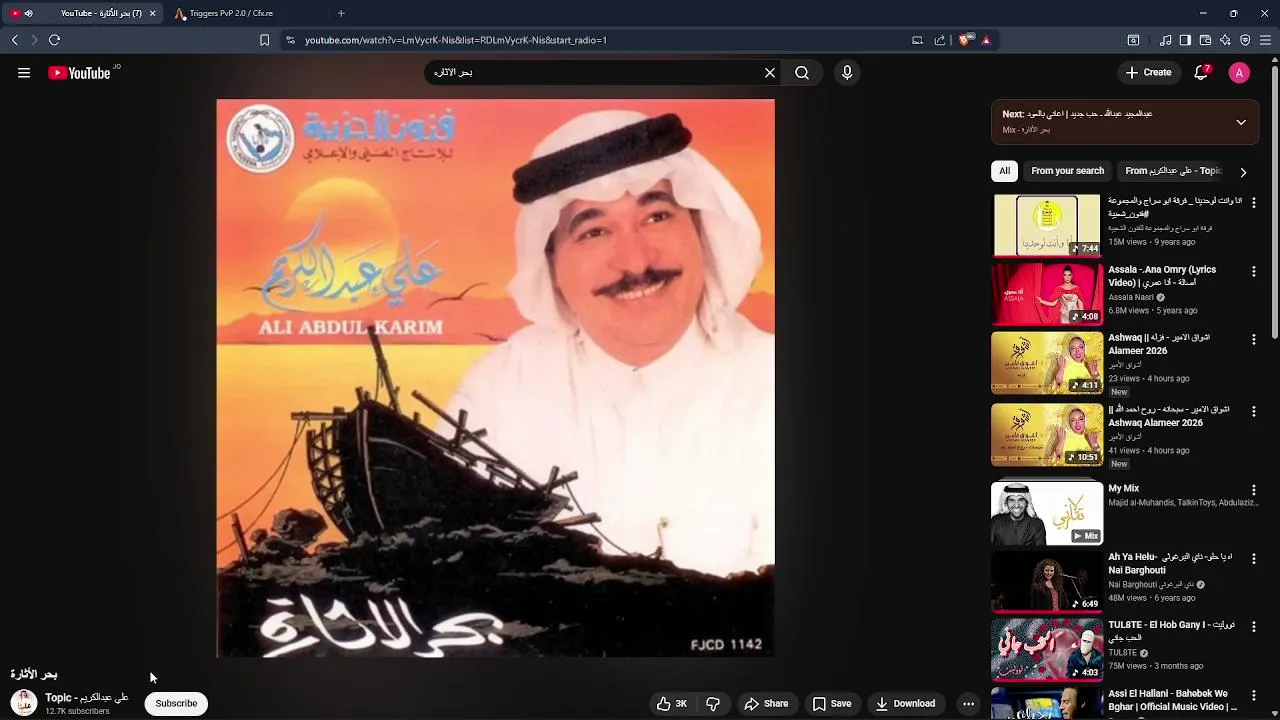Click the browser address bar URL
Screen dimensions: 1280x720
pyautogui.click(x=456, y=40)
